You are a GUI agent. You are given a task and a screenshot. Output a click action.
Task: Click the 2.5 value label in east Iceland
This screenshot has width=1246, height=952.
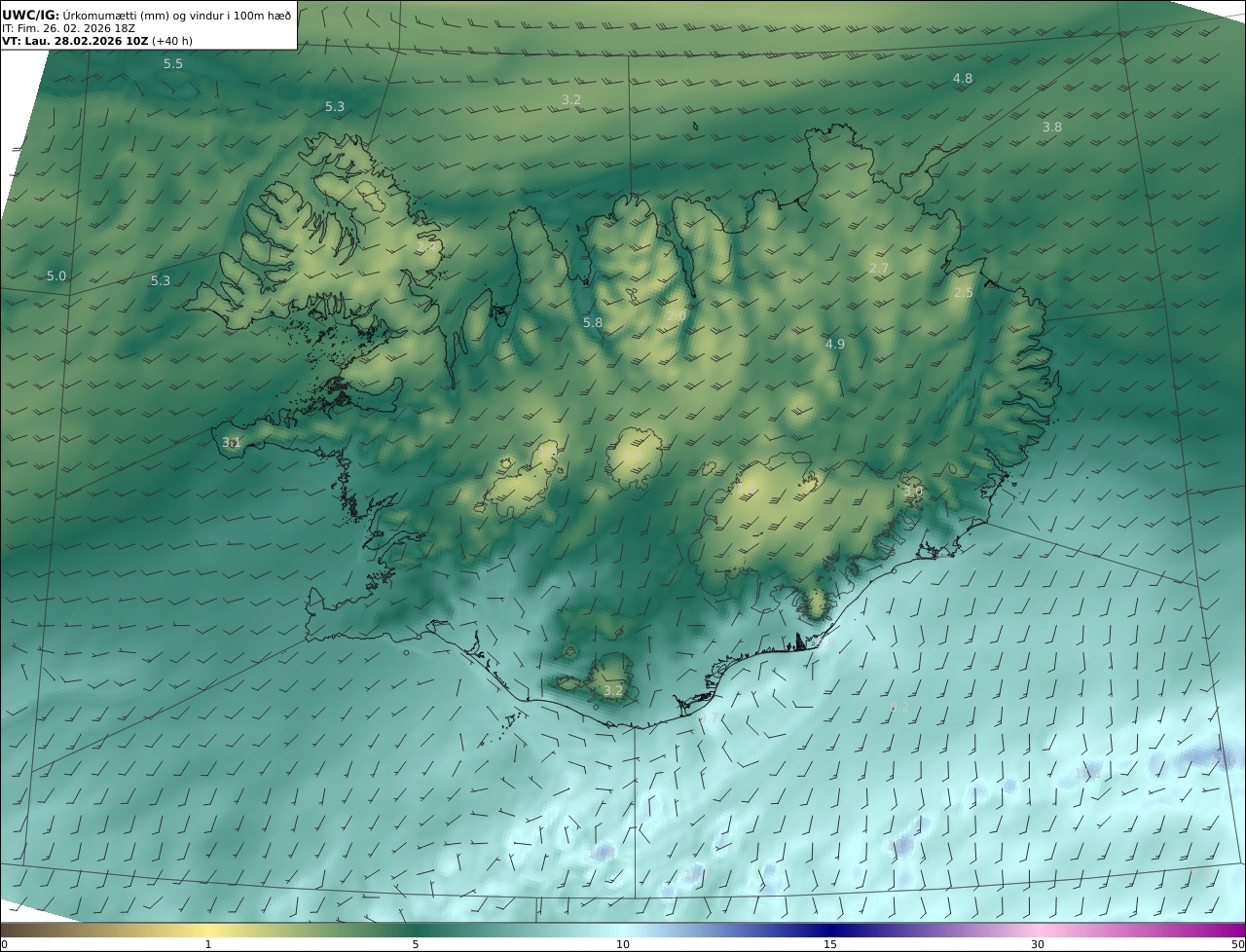click(x=964, y=293)
